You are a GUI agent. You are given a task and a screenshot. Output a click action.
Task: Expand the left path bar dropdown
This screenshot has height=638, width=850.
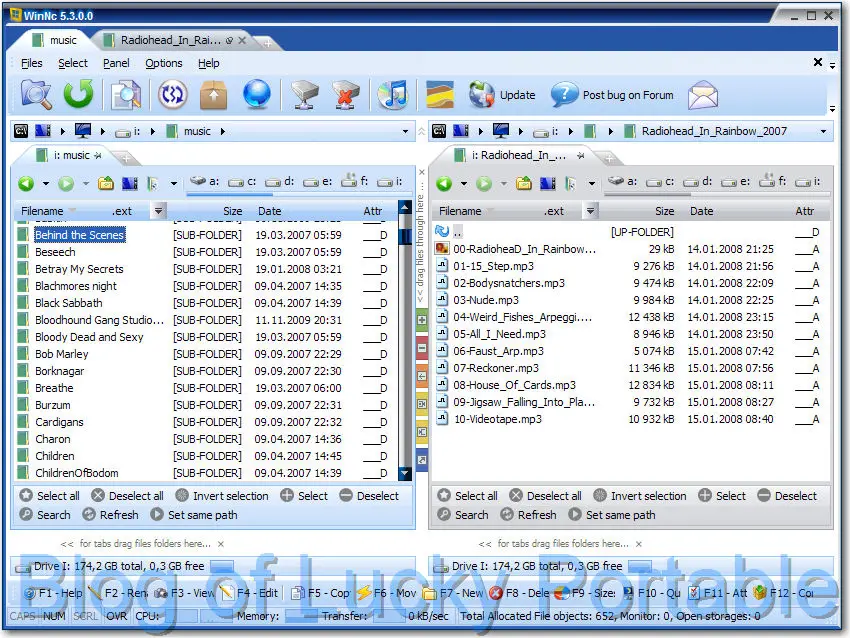pyautogui.click(x=405, y=131)
